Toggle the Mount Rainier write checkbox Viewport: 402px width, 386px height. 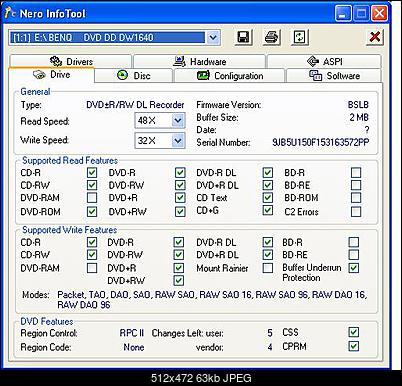click(268, 268)
